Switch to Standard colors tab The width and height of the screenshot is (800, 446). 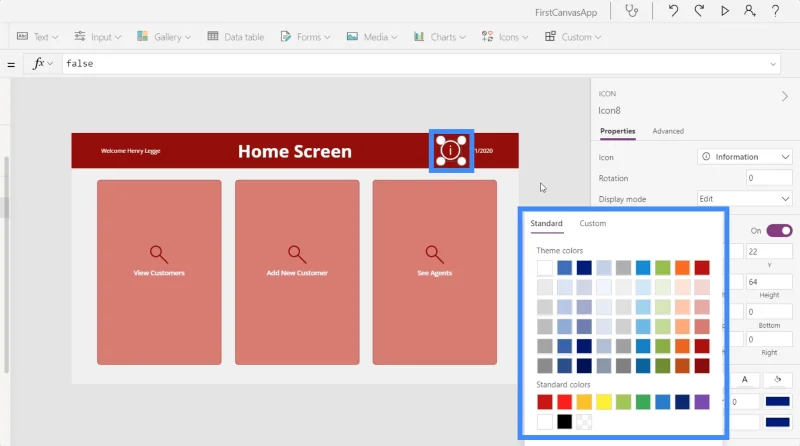(546, 224)
